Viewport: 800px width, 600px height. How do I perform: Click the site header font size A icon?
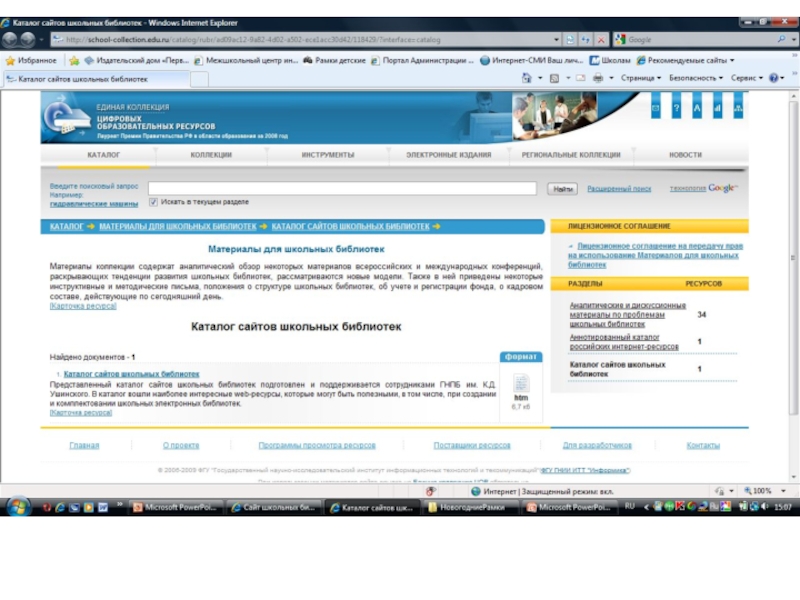tap(697, 106)
